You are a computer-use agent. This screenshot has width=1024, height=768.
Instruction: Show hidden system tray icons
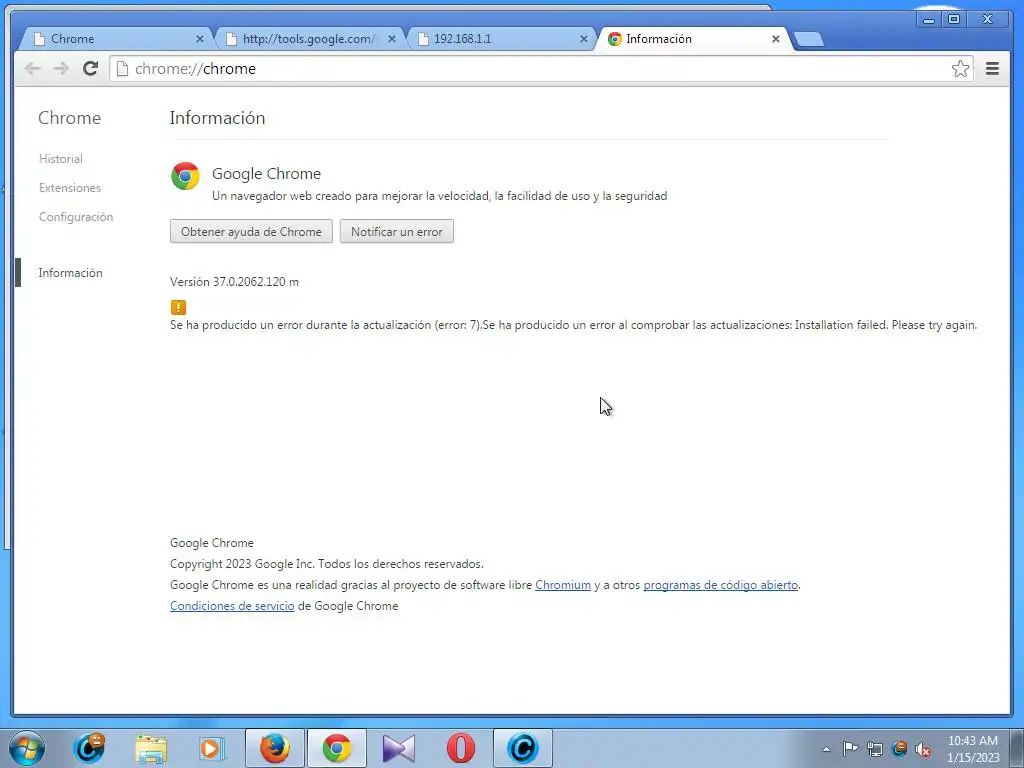826,749
